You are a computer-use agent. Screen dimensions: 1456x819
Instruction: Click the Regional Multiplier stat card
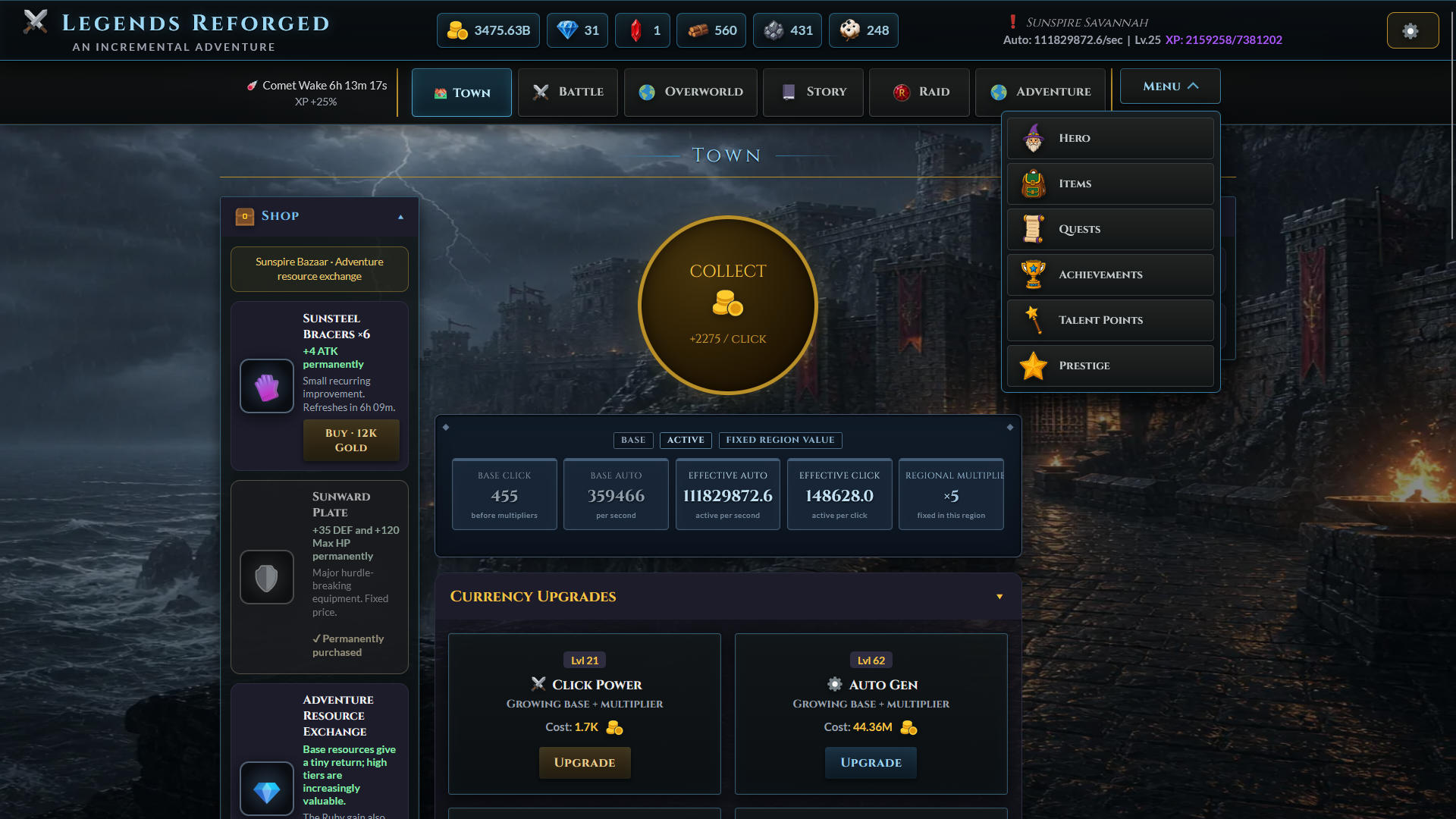951,494
